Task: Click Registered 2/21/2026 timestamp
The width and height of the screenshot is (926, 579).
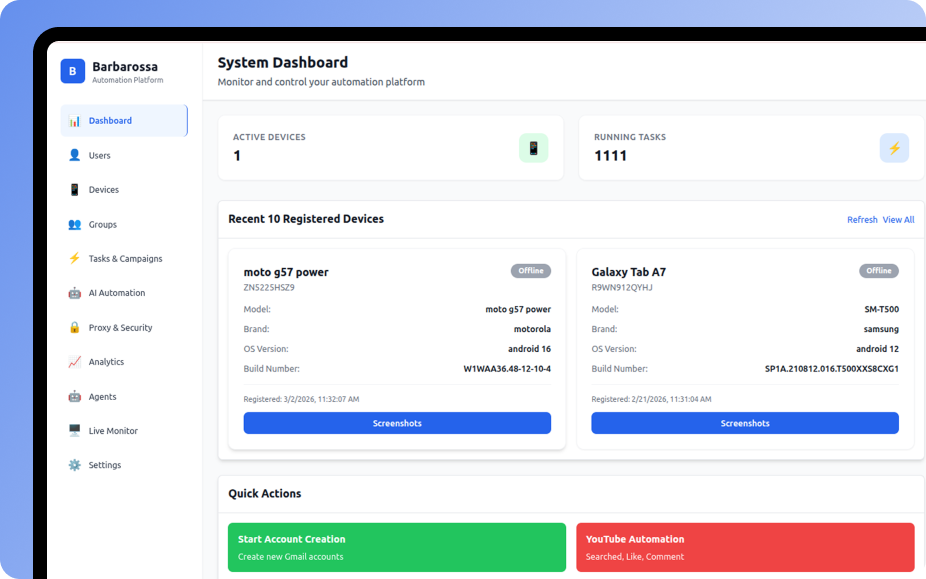Action: (651, 399)
